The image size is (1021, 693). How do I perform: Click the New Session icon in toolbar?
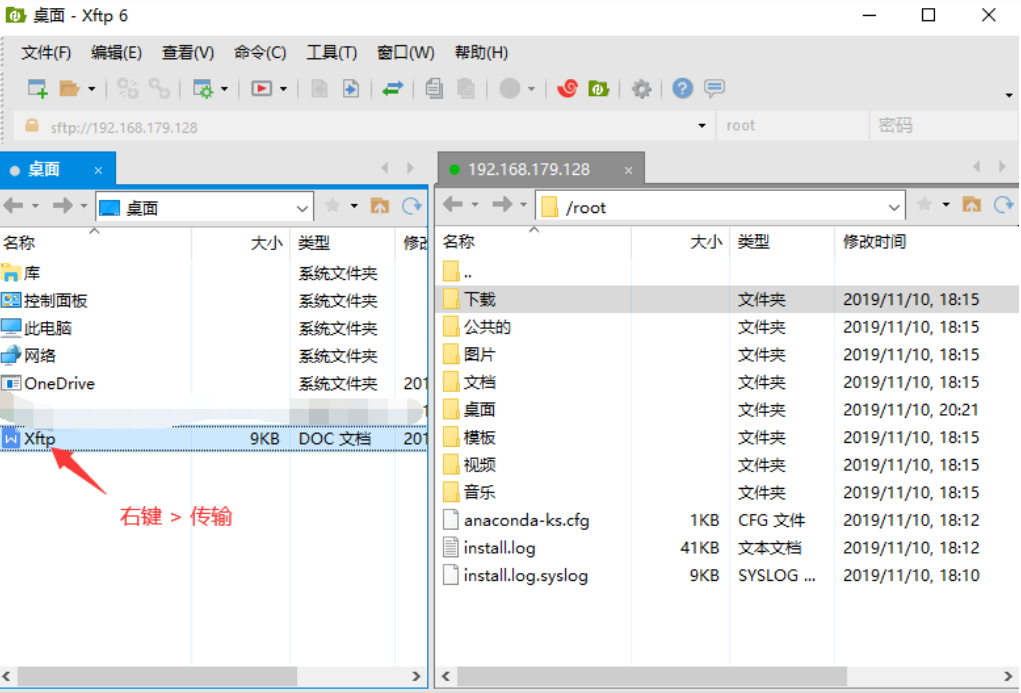pyautogui.click(x=37, y=89)
